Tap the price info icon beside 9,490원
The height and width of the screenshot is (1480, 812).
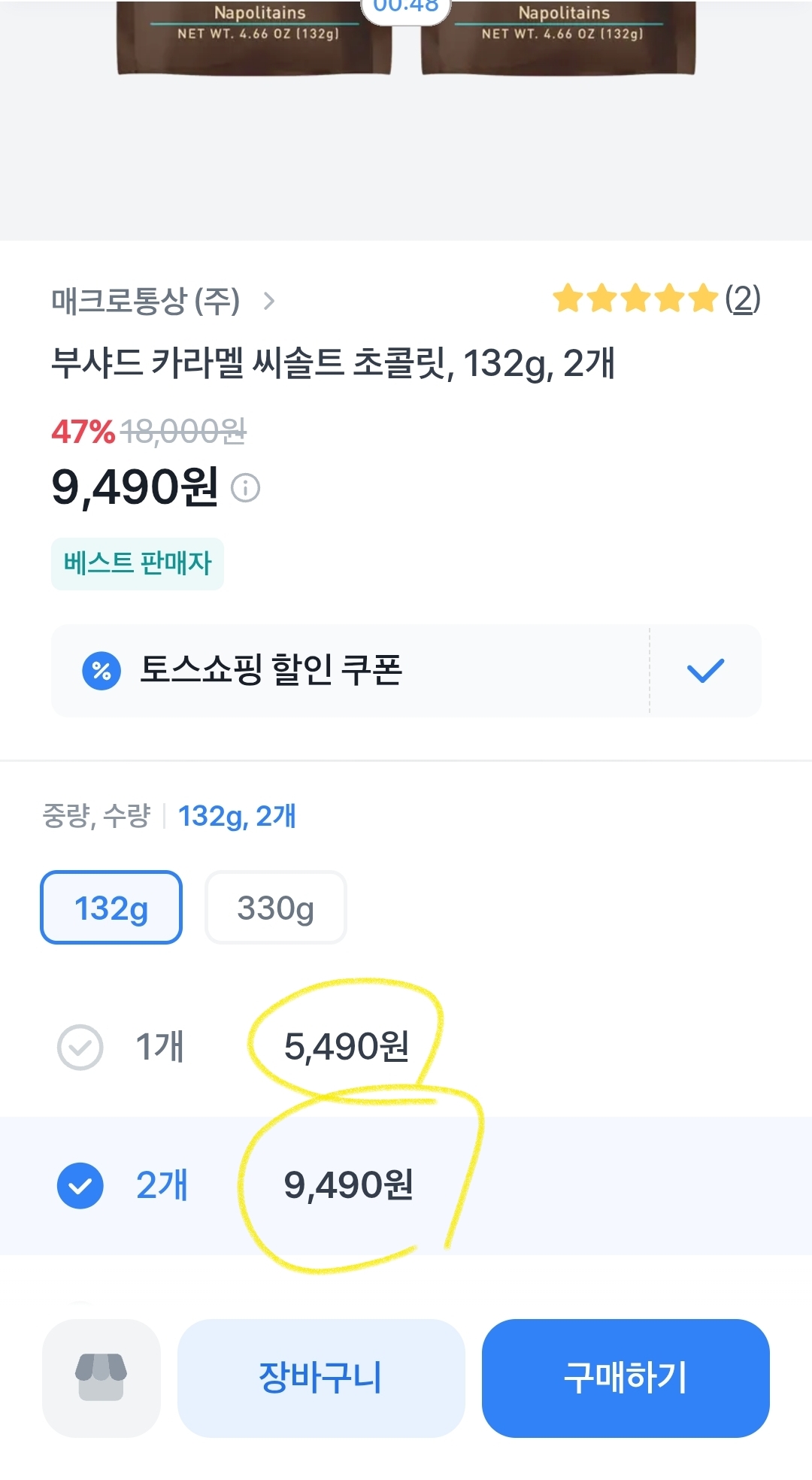(x=245, y=488)
